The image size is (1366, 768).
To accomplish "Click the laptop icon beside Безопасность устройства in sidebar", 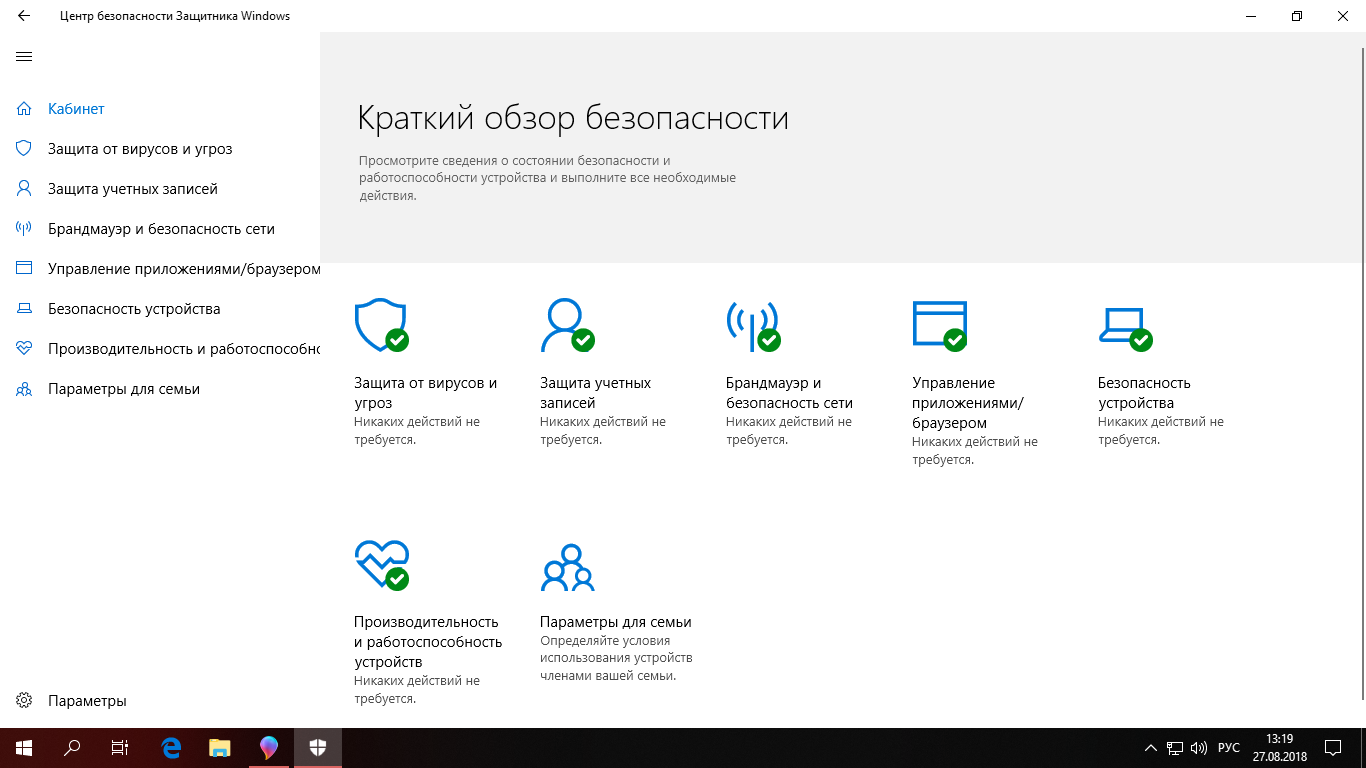I will pos(24,309).
